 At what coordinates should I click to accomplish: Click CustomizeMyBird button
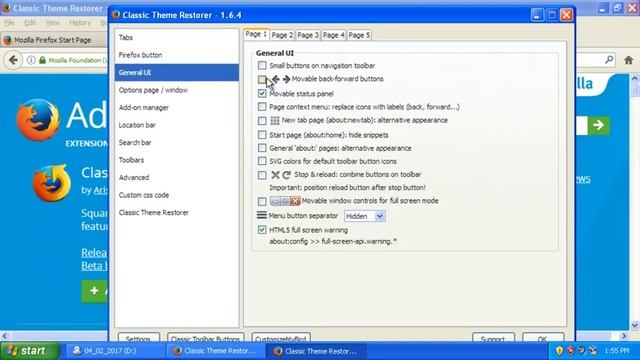pyautogui.click(x=281, y=338)
